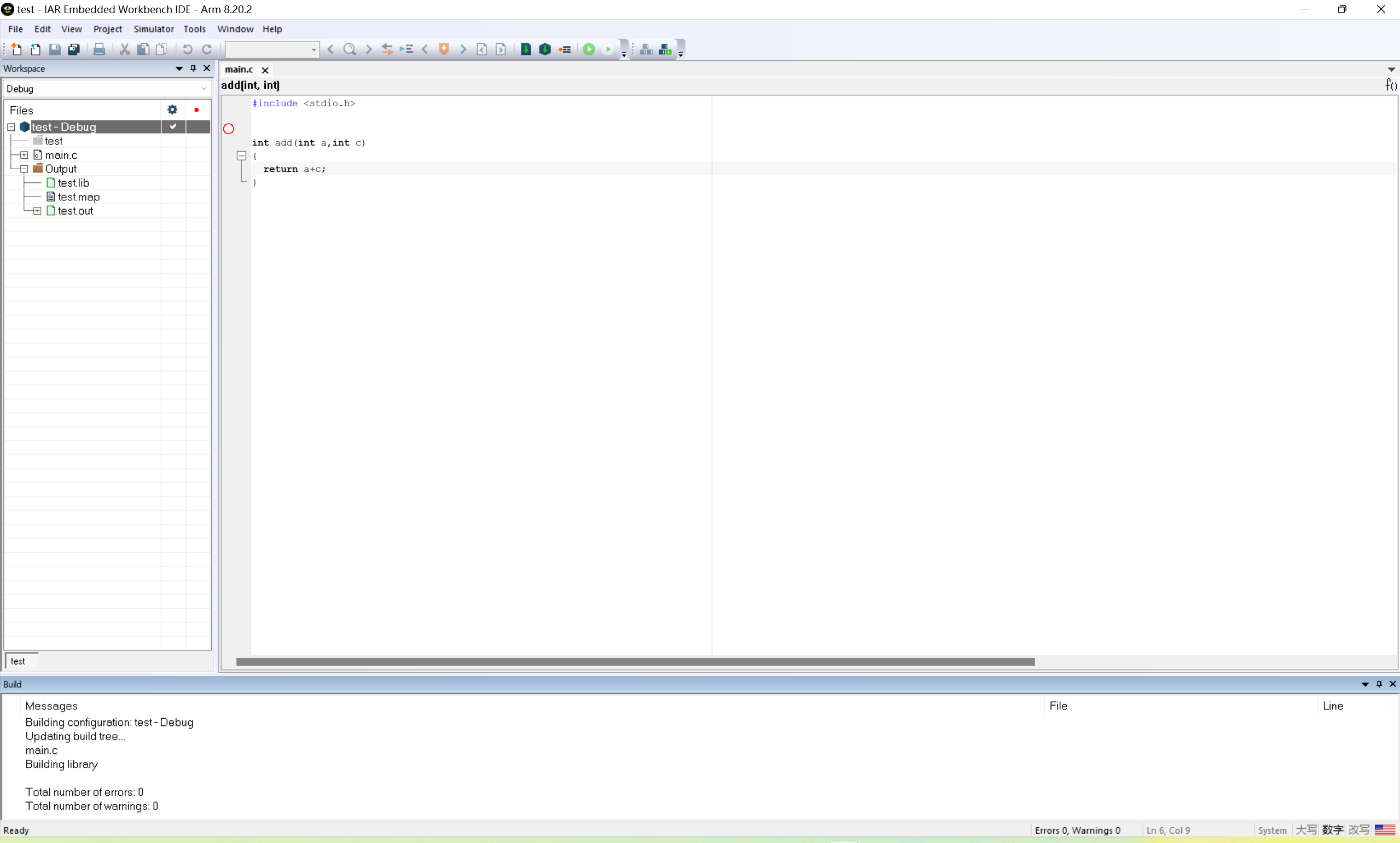Expand the main.c tree node
The image size is (1400, 843).
24,155
